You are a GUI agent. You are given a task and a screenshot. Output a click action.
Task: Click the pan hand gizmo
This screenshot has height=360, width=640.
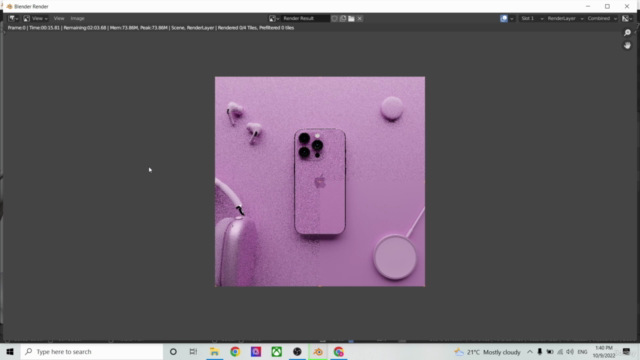coord(627,46)
